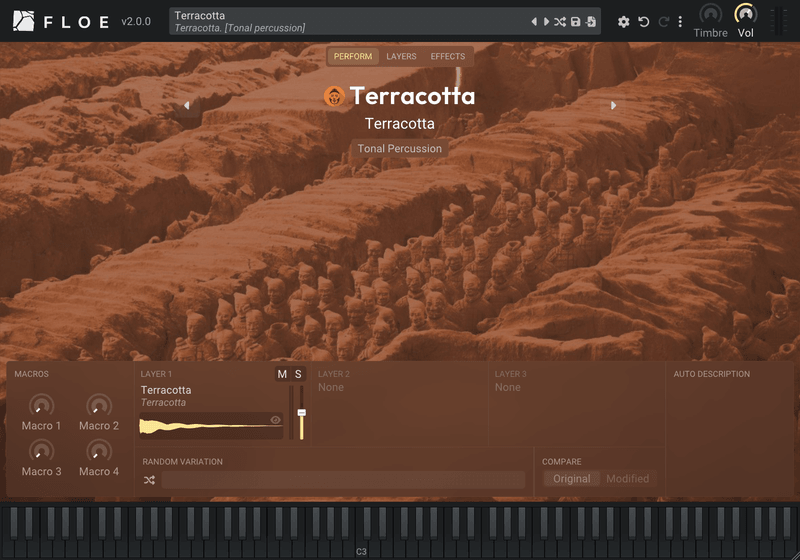Open the load preset file icon
The height and width of the screenshot is (560, 800).
click(591, 21)
